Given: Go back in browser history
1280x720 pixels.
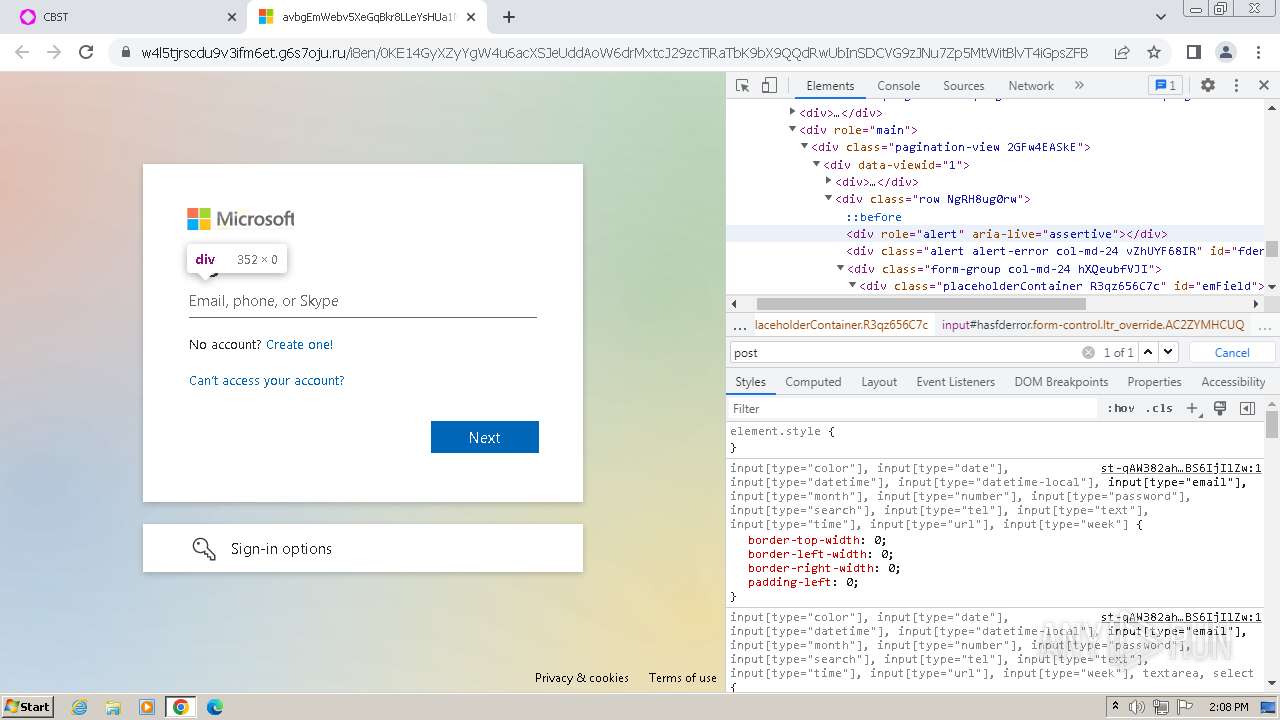Looking at the screenshot, I should [22, 52].
